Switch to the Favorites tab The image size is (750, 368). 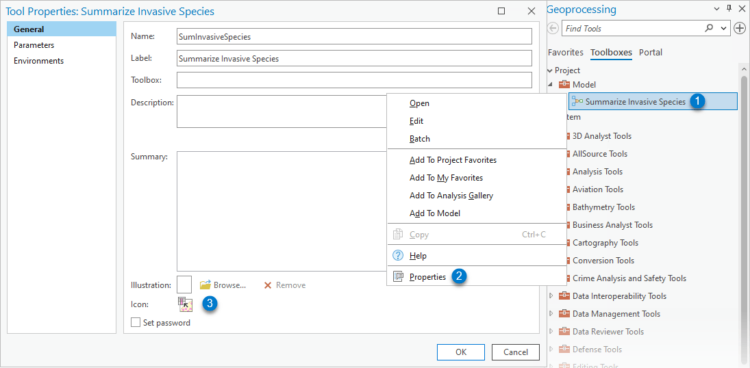click(565, 53)
